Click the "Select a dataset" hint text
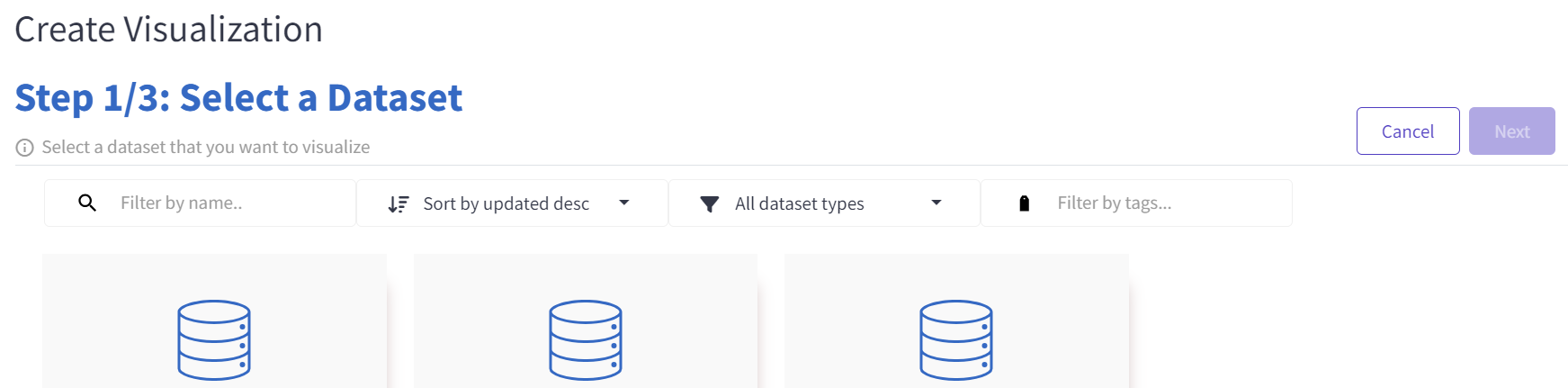1568x388 pixels. click(205, 148)
